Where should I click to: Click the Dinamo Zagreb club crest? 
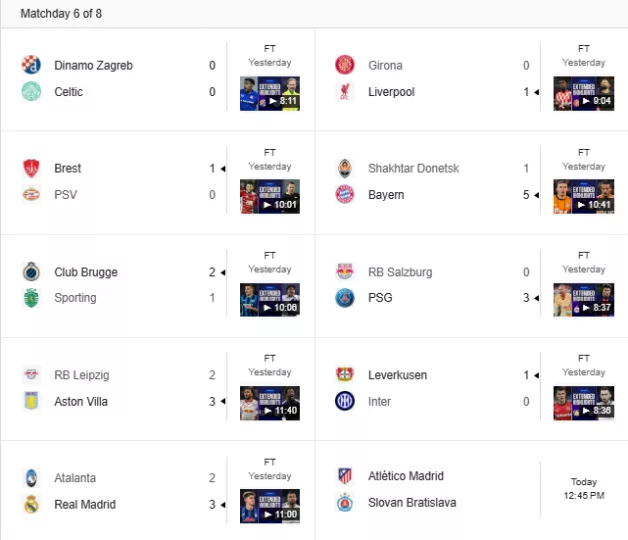pos(31,64)
